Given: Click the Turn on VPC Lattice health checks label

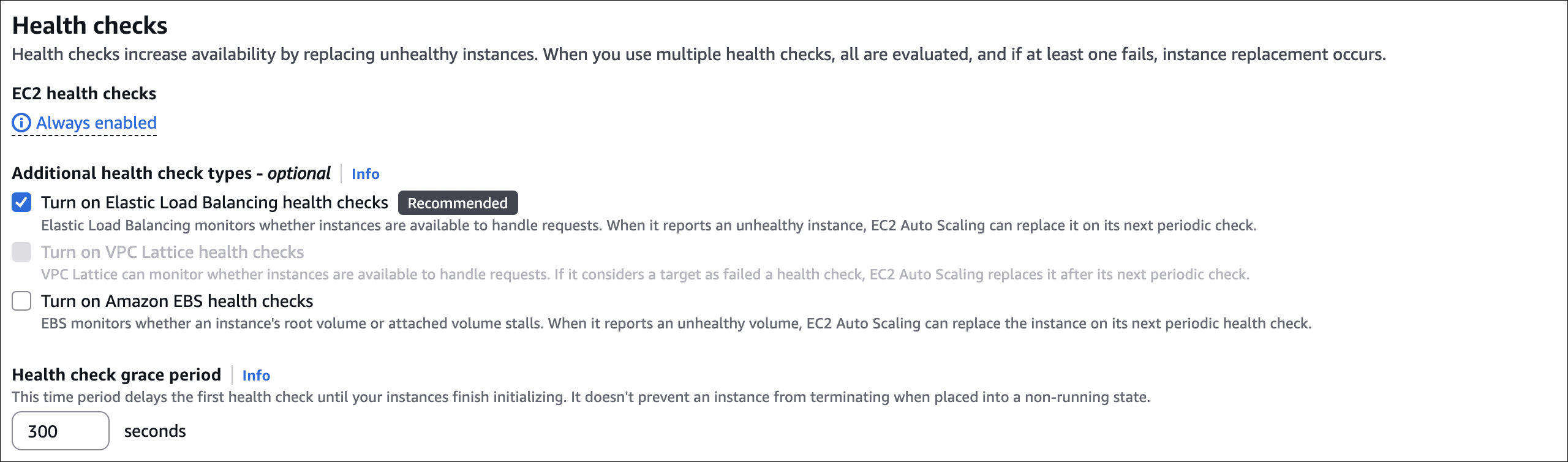Looking at the screenshot, I should coord(172,252).
